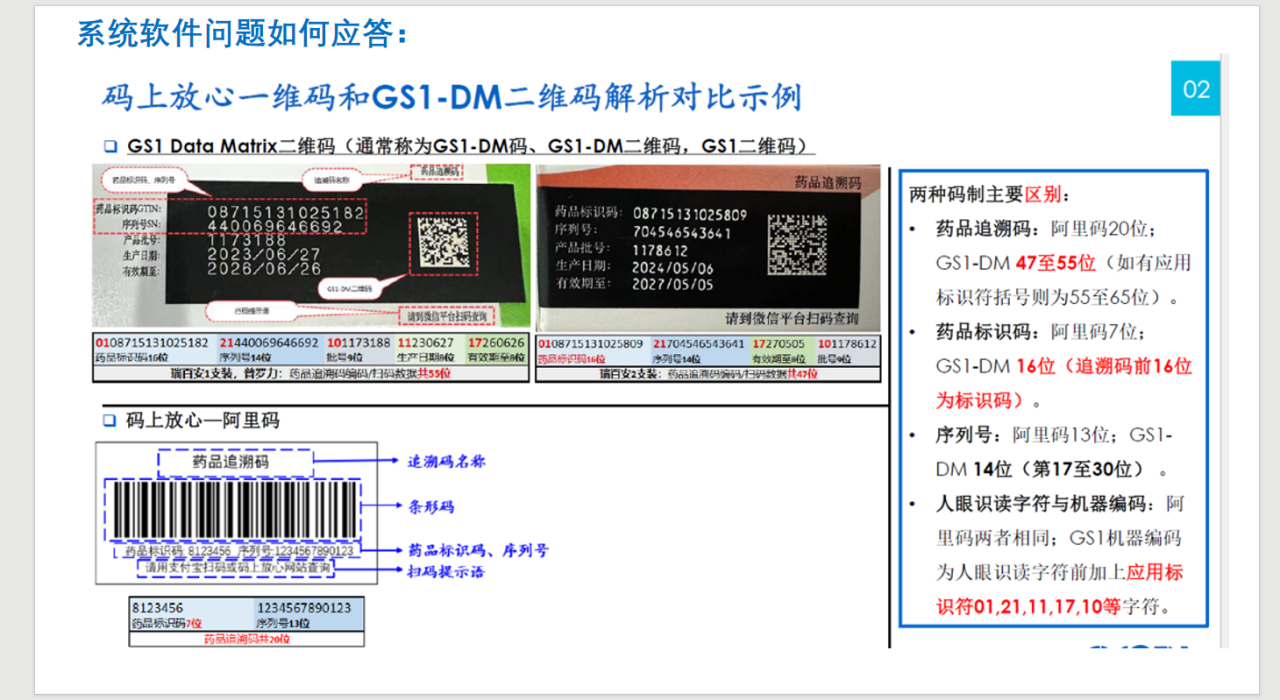Click '请到微信平台扫码查询' in the right photo
The height and width of the screenshot is (700, 1280).
tap(794, 318)
